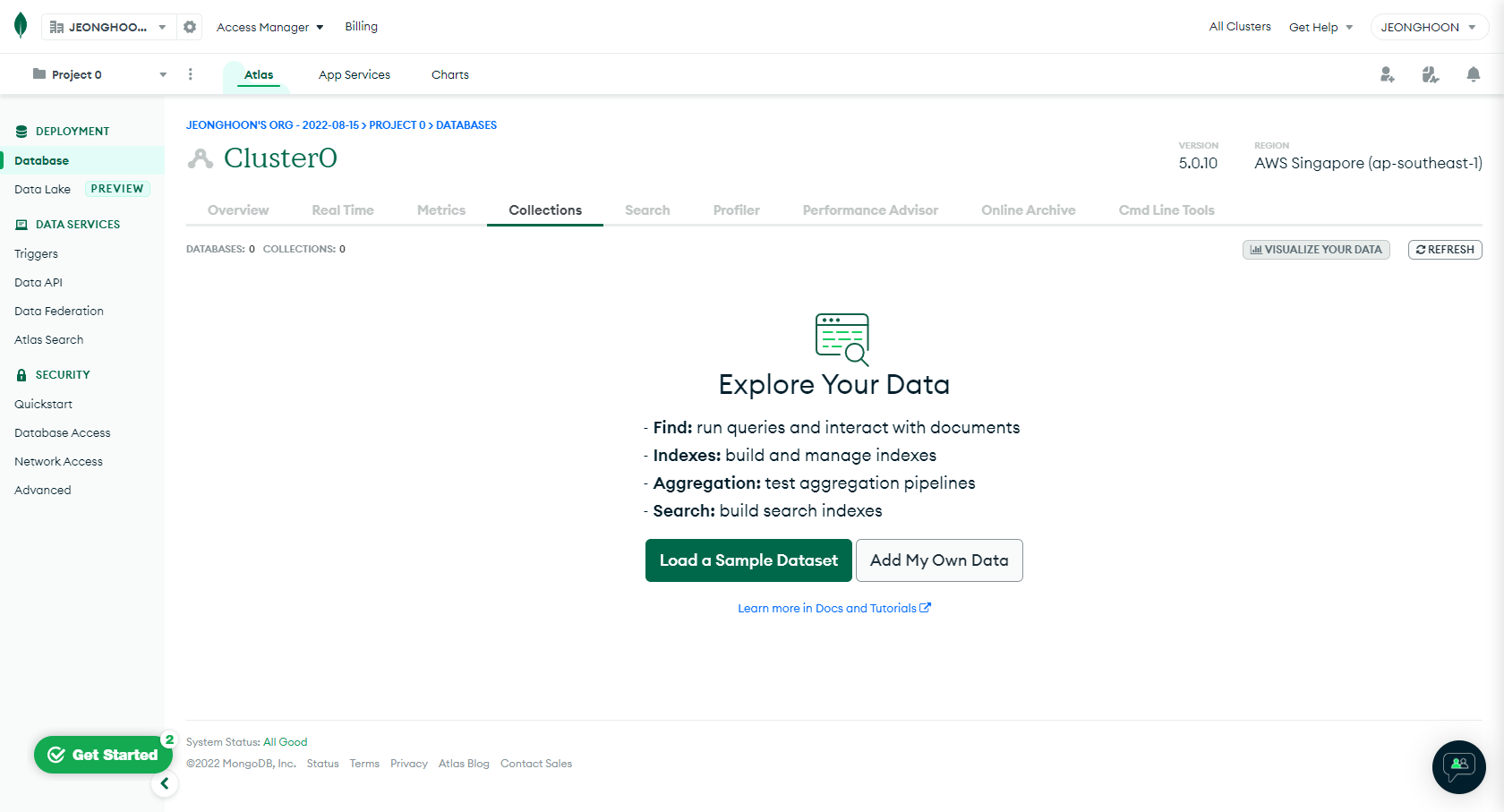Open Data API in the sidebar
The height and width of the screenshot is (812, 1504).
tap(38, 283)
